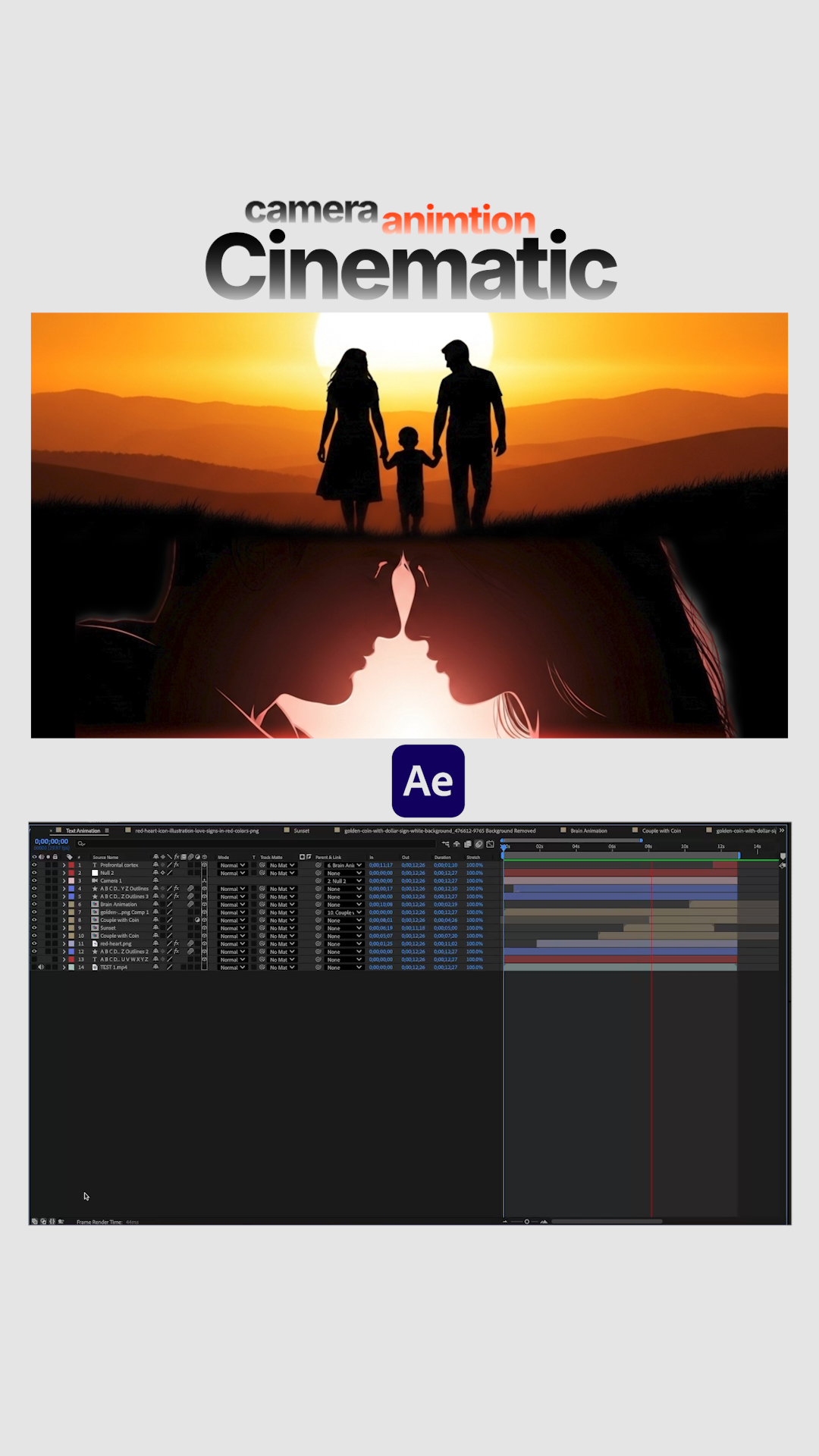This screenshot has width=819, height=1456.
Task: Open Track Matte dropdown for Null 2
Action: [x=281, y=873]
